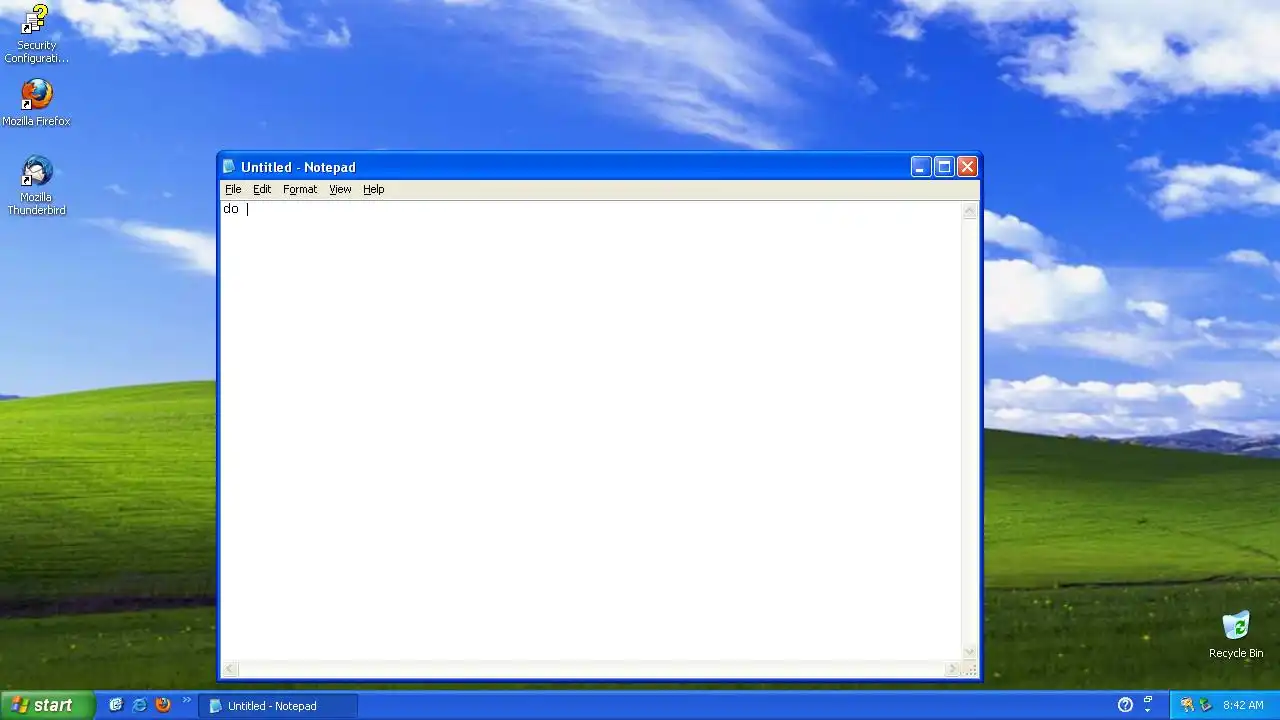Open the Windows start menu
Image resolution: width=1280 pixels, height=720 pixels.
(x=47, y=705)
